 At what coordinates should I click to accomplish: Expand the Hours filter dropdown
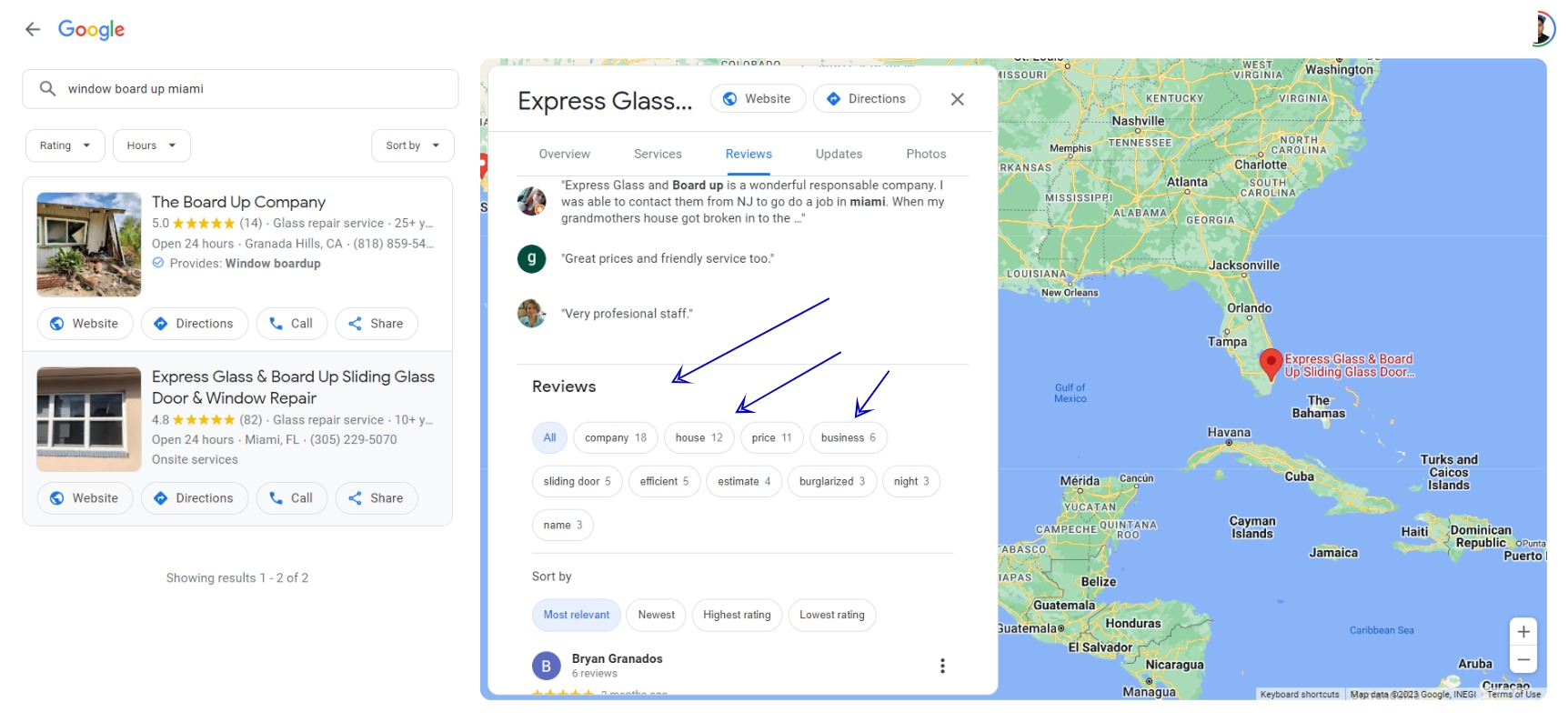tap(152, 145)
